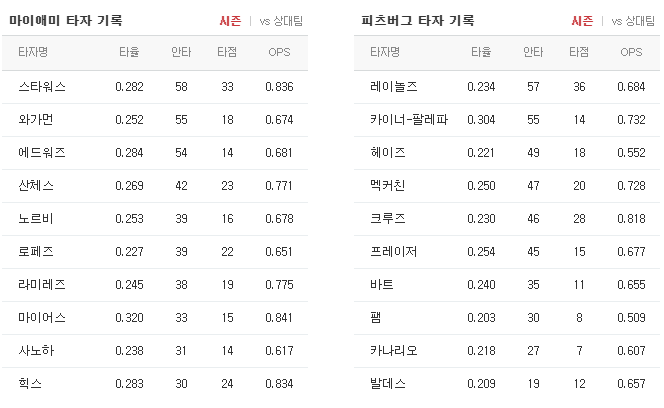664x408 pixels.
Task: Click 안타 column header in 피츠버그 table
Action: point(533,52)
